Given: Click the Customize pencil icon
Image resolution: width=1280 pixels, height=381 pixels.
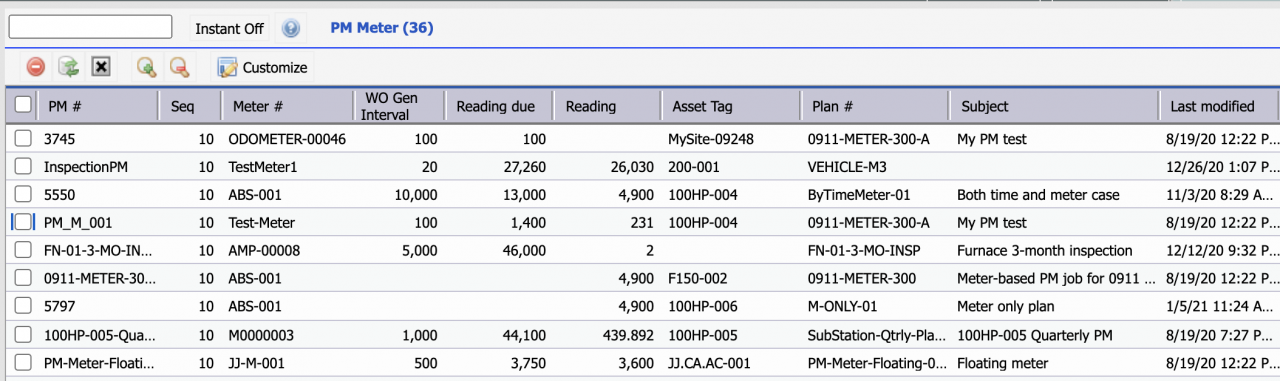Looking at the screenshot, I should [x=228, y=67].
